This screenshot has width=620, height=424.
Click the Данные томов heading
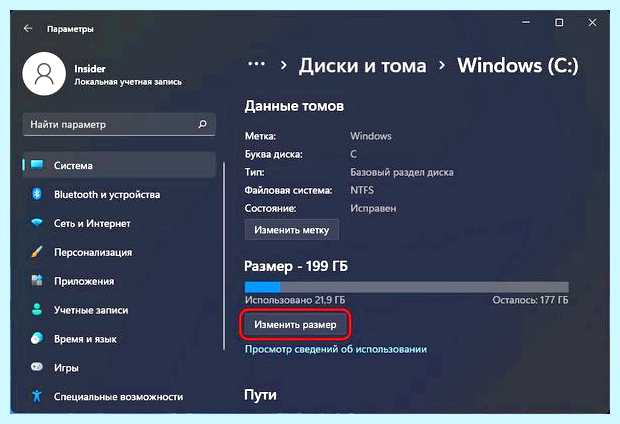tap(294, 106)
